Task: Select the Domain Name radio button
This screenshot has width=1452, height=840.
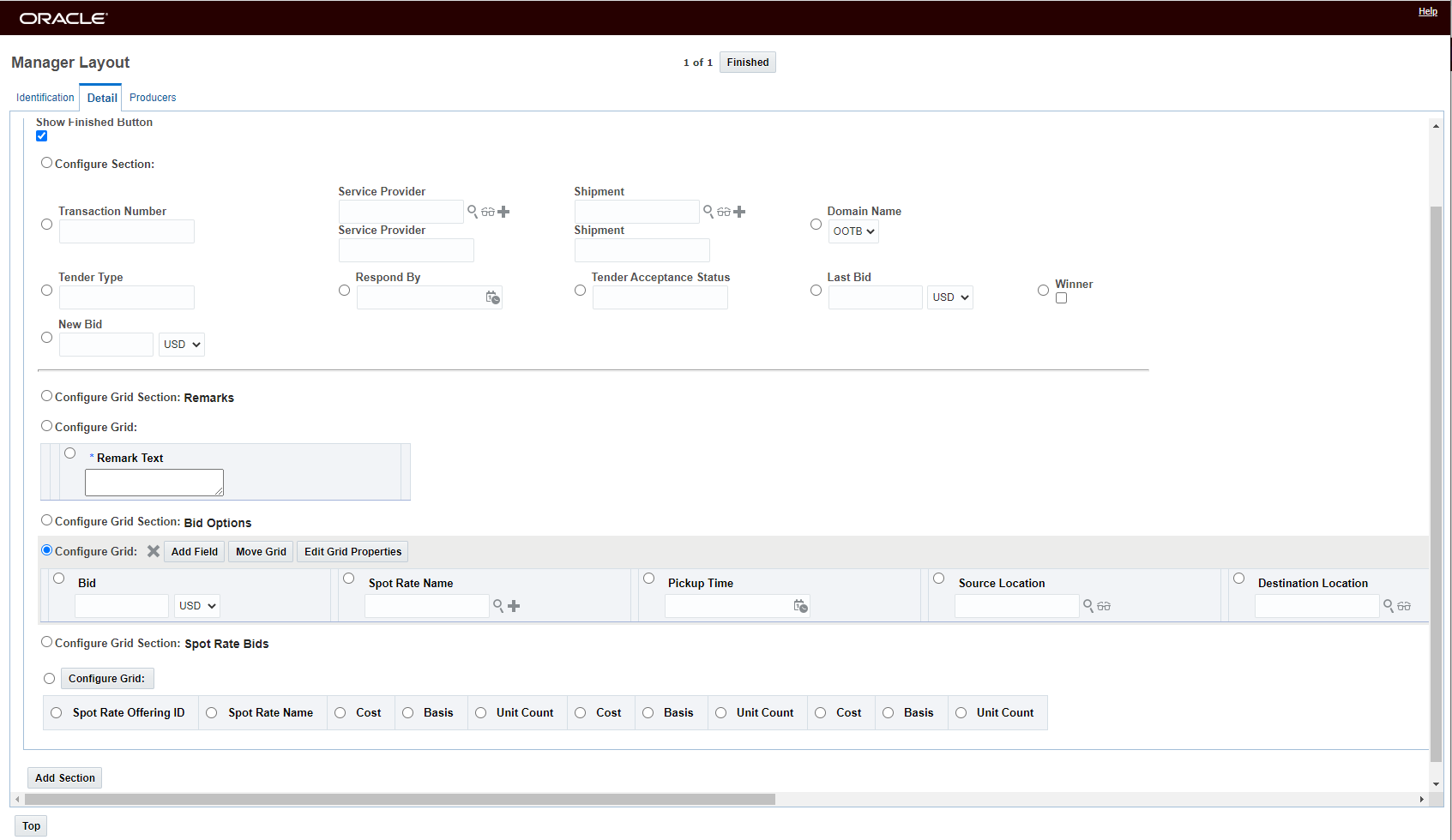Action: (816, 225)
